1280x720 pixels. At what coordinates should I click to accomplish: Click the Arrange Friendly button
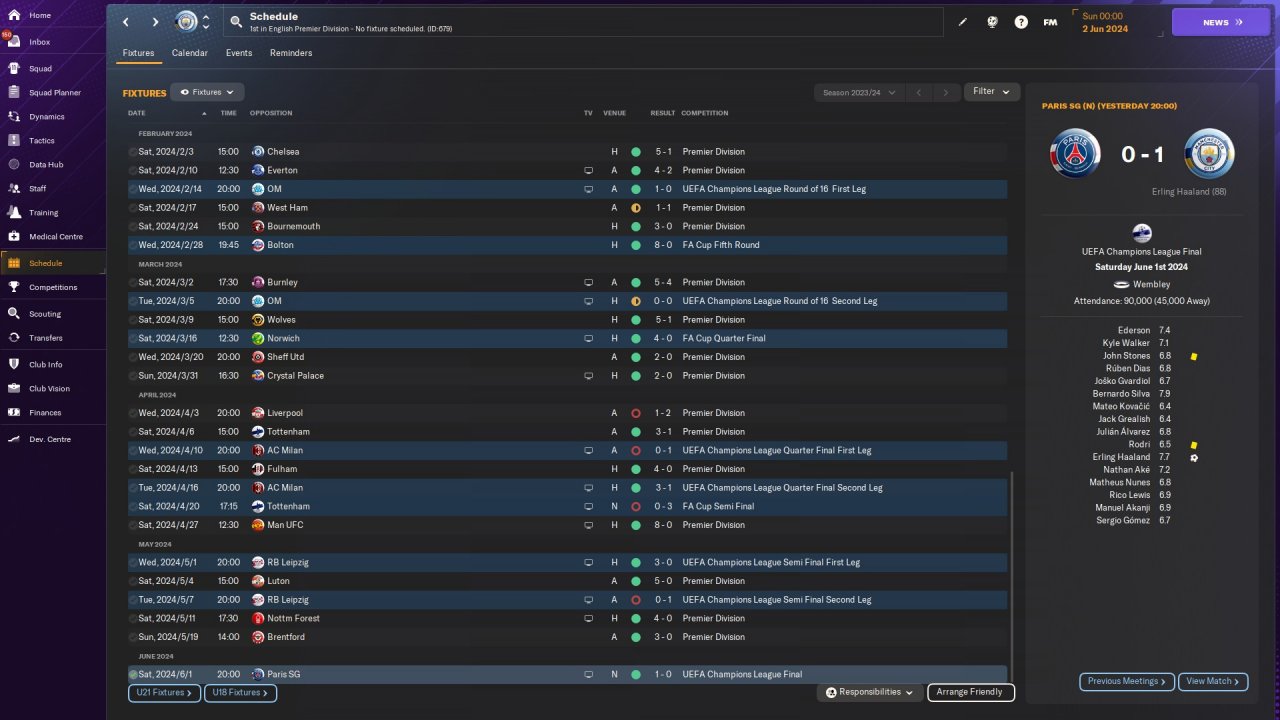click(x=971, y=692)
